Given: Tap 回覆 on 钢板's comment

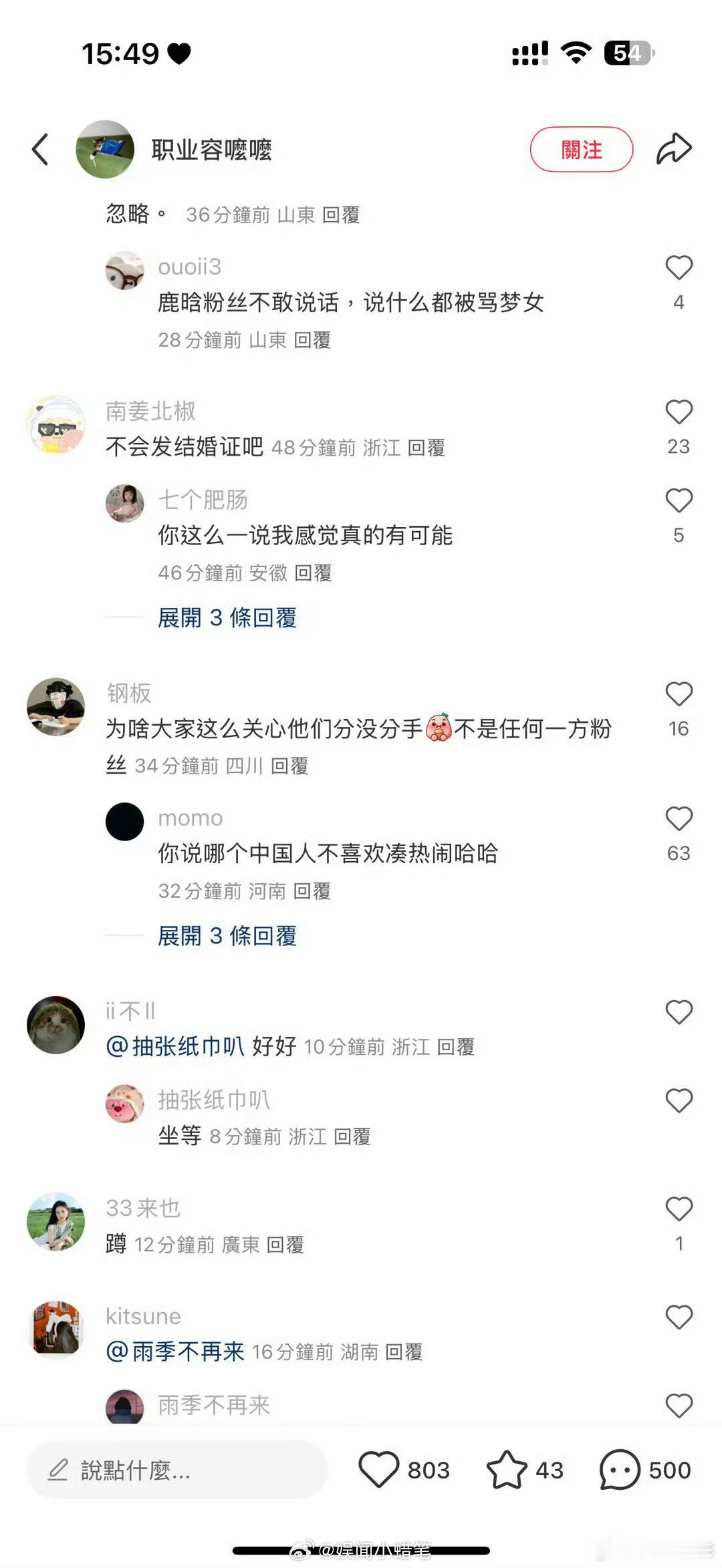Looking at the screenshot, I should point(289,766).
